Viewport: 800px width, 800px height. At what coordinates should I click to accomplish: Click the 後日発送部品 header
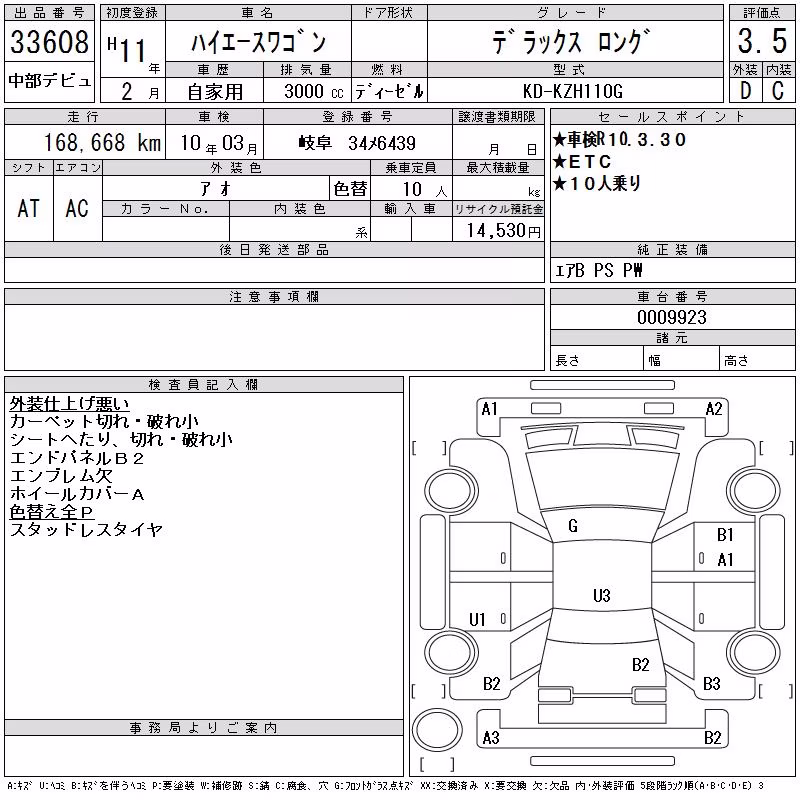pos(274,250)
